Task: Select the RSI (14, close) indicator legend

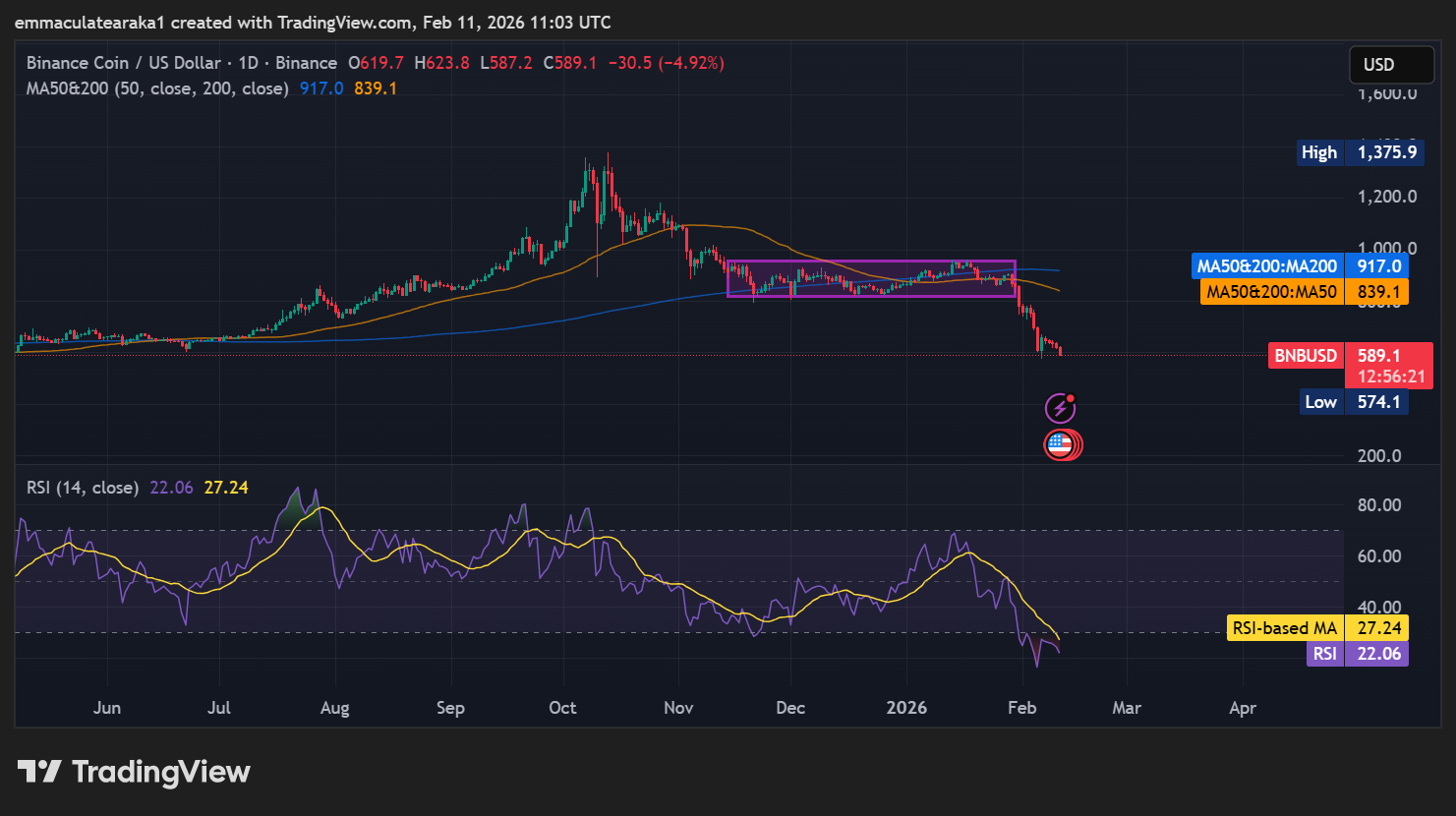Action: click(x=83, y=488)
